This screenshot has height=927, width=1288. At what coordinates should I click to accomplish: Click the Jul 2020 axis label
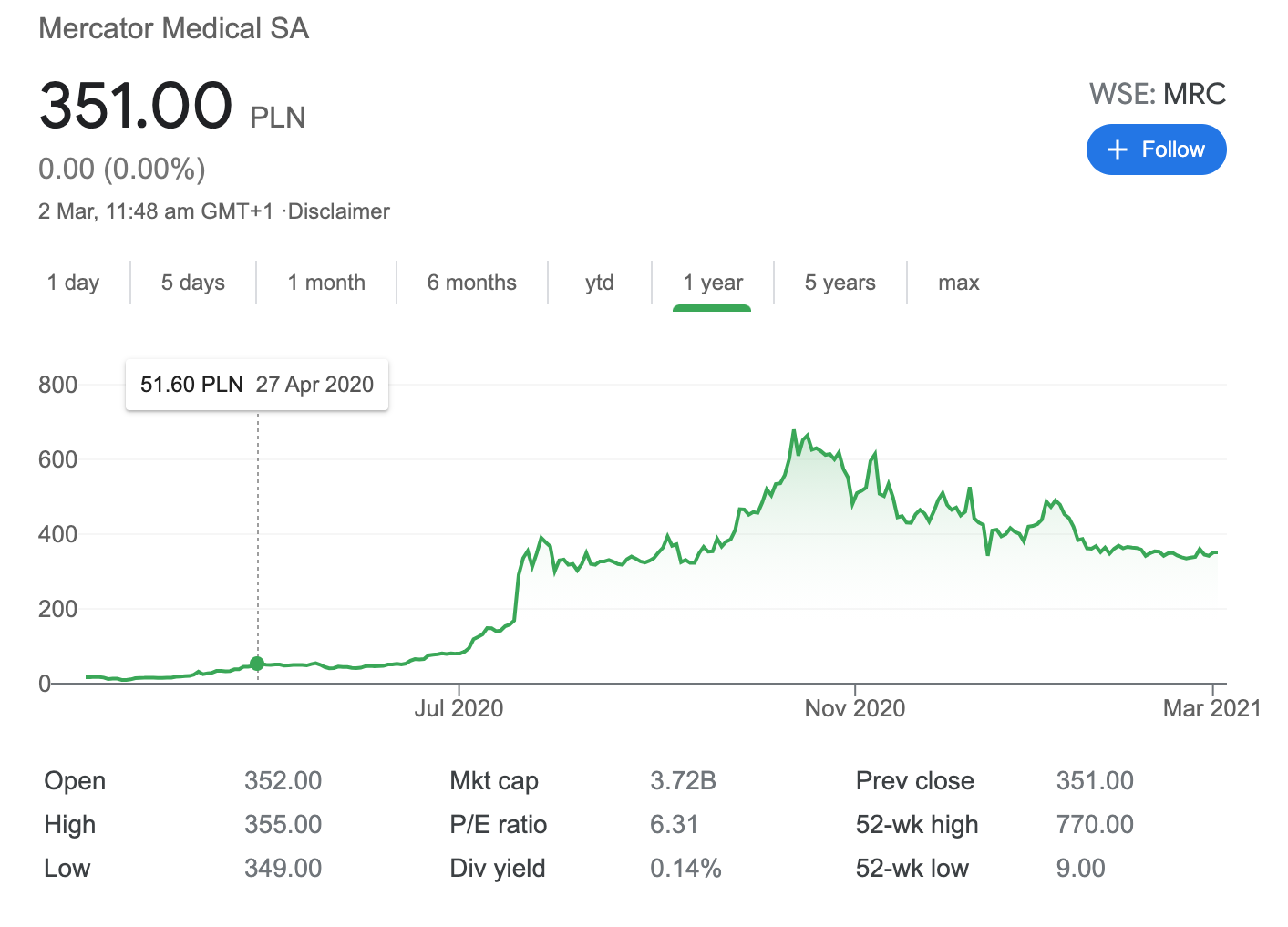(x=459, y=708)
